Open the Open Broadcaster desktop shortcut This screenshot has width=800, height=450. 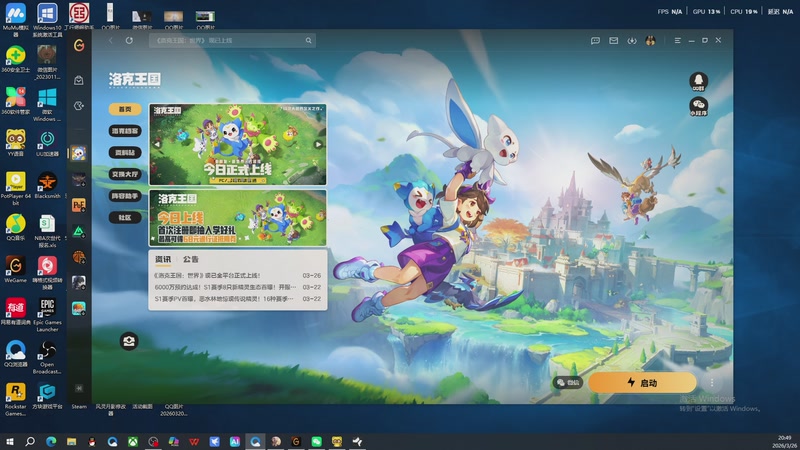(47, 357)
